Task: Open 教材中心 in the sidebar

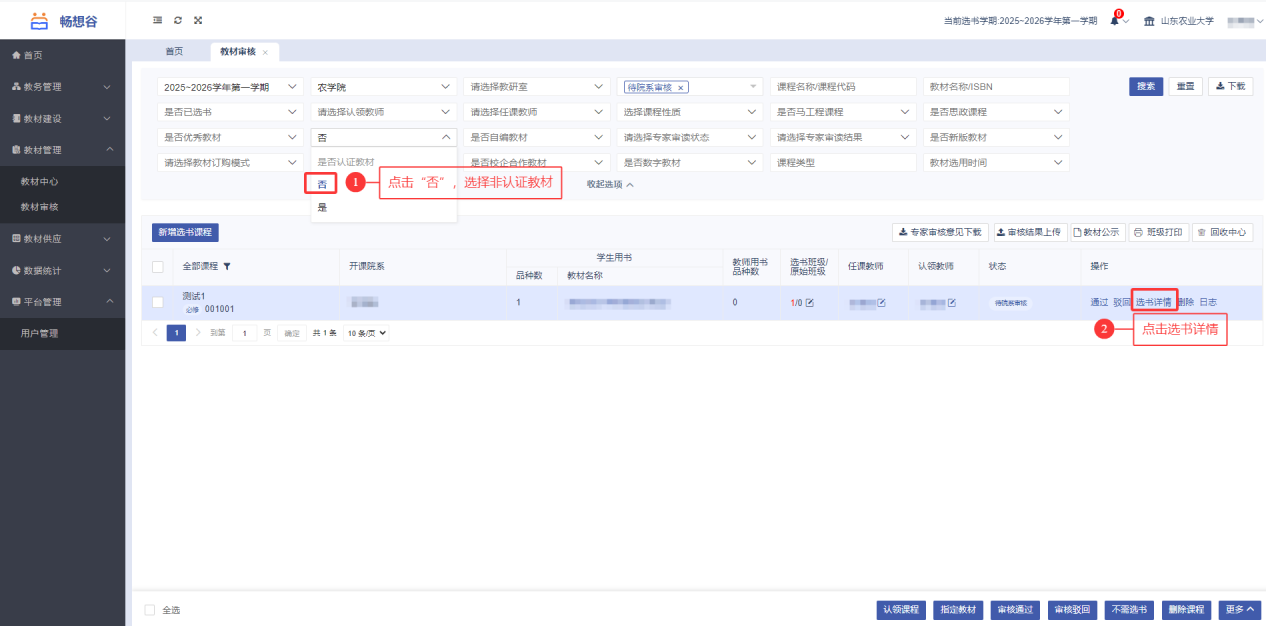Action: 40,181
